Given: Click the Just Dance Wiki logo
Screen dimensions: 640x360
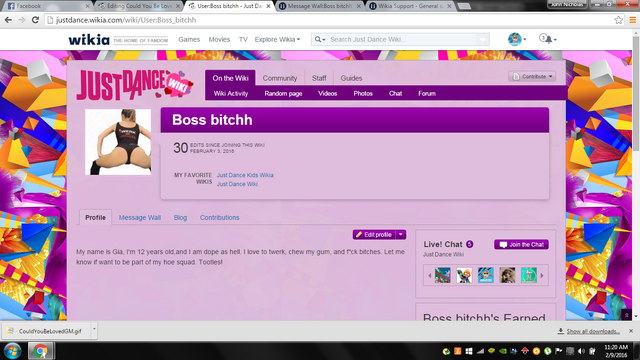Looking at the screenshot, I should (x=135, y=84).
